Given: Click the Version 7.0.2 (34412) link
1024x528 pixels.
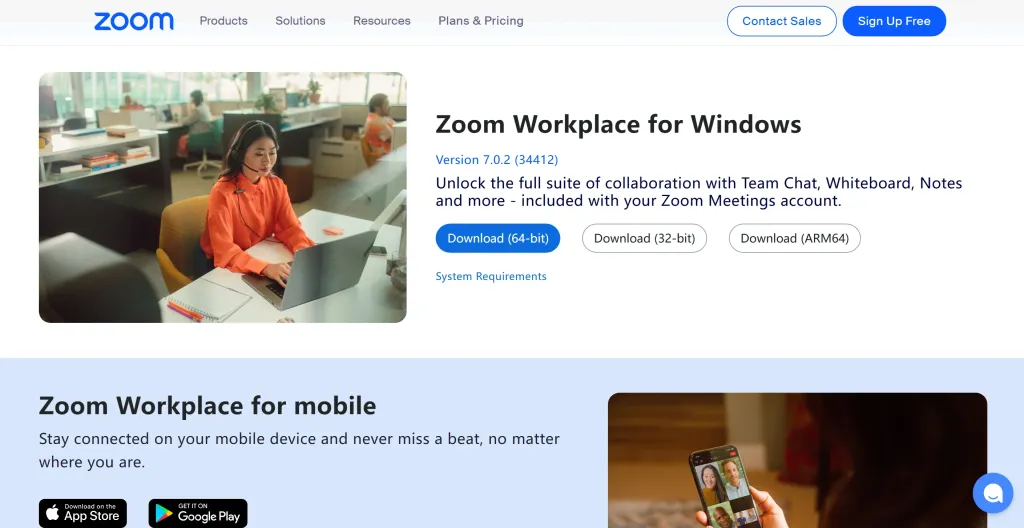Looking at the screenshot, I should pos(497,159).
